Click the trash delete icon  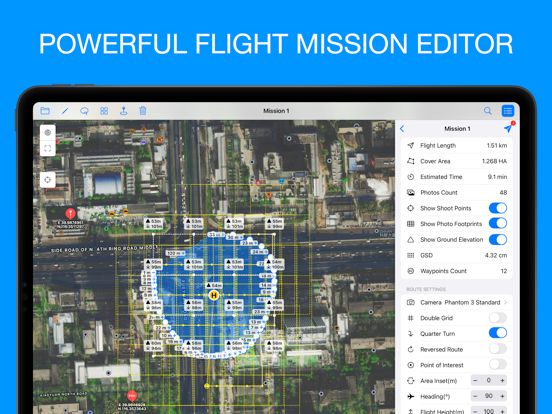click(x=143, y=111)
